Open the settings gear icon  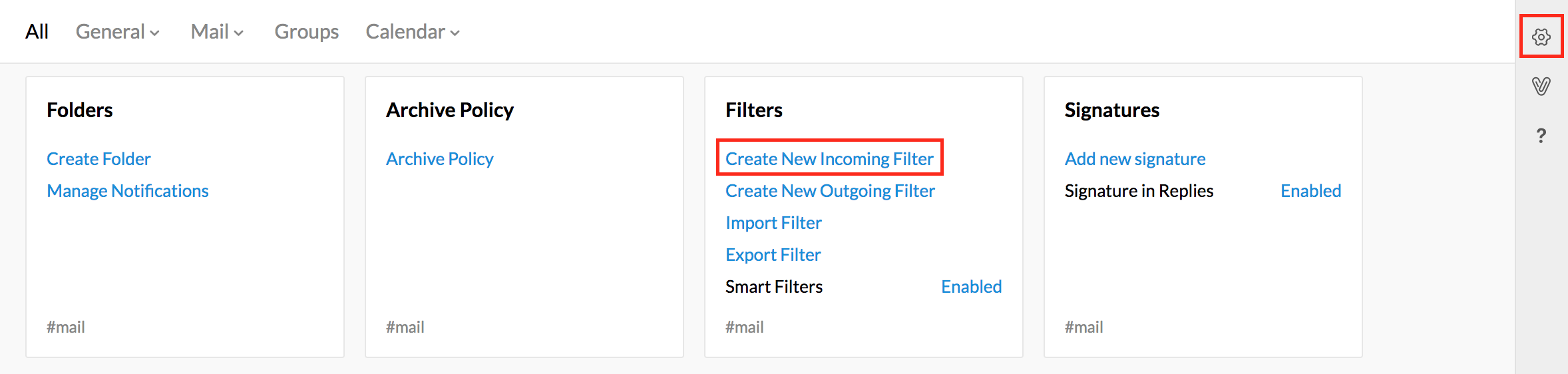click(1541, 37)
